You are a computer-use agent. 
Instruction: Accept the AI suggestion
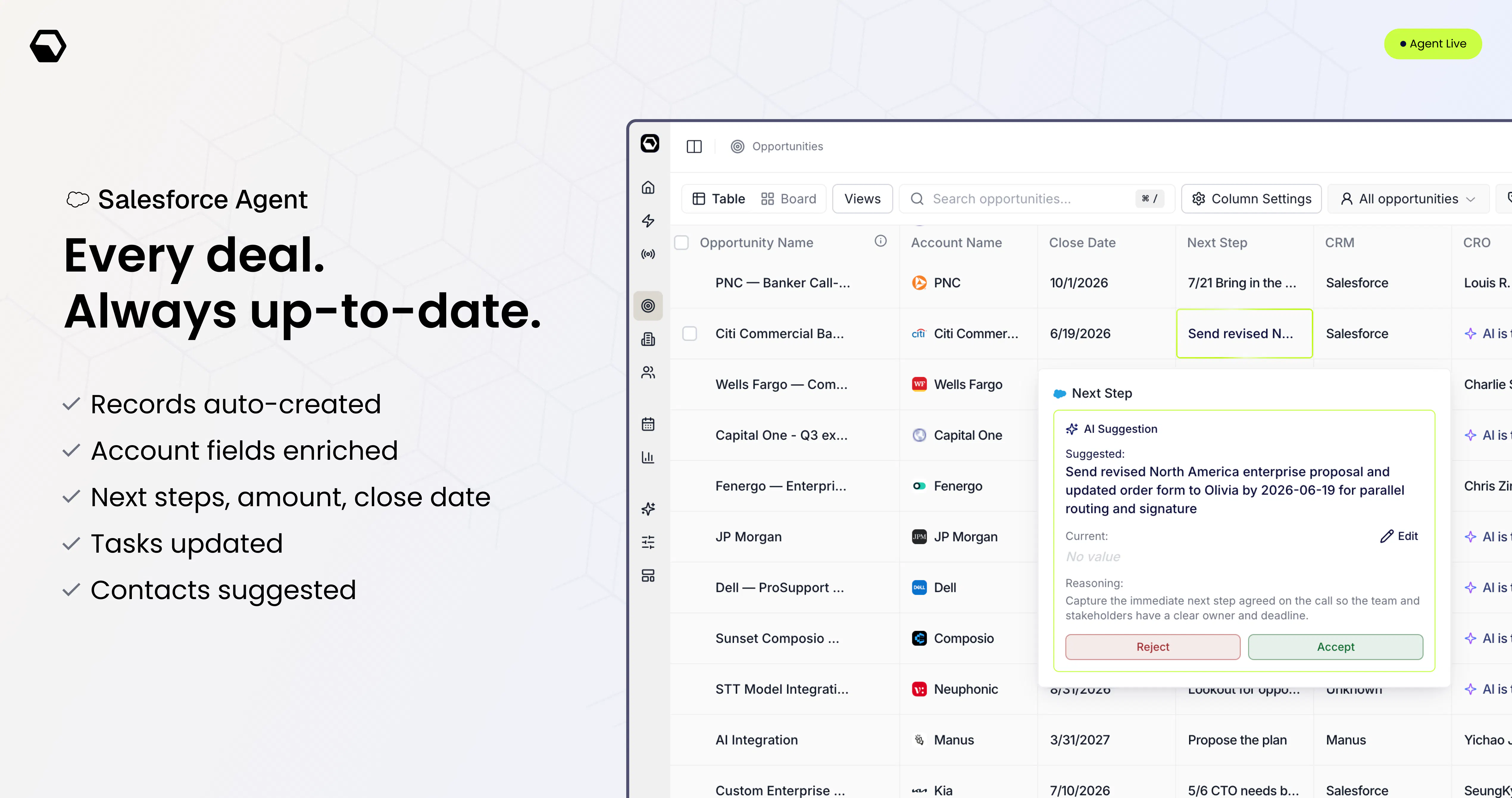point(1335,646)
